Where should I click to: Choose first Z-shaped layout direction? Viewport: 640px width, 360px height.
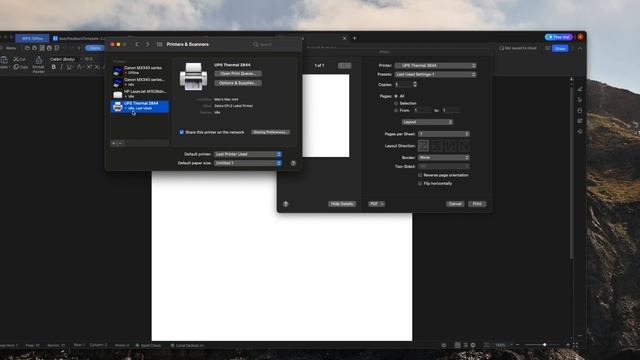click(x=423, y=146)
